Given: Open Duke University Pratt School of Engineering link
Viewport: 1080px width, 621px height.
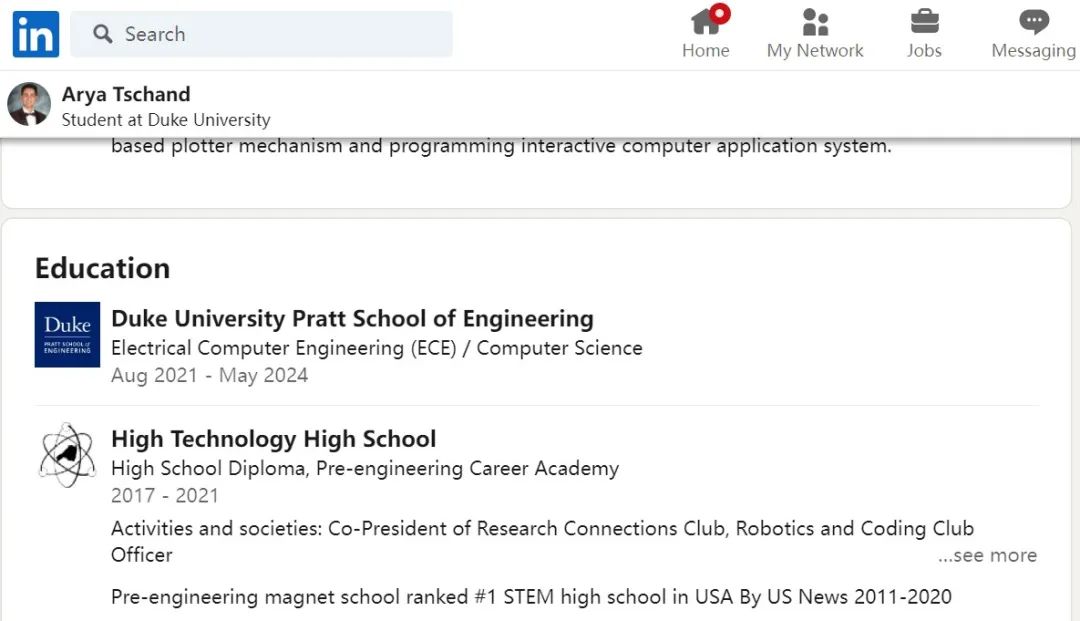Looking at the screenshot, I should (x=352, y=319).
